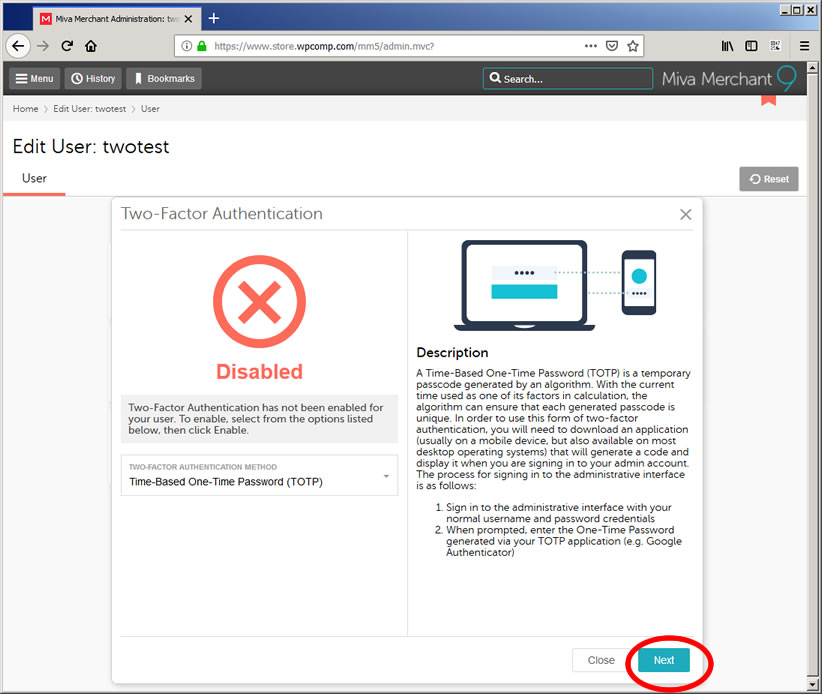Image resolution: width=822 pixels, height=694 pixels.
Task: Go to the browser home page icon
Action: click(91, 46)
